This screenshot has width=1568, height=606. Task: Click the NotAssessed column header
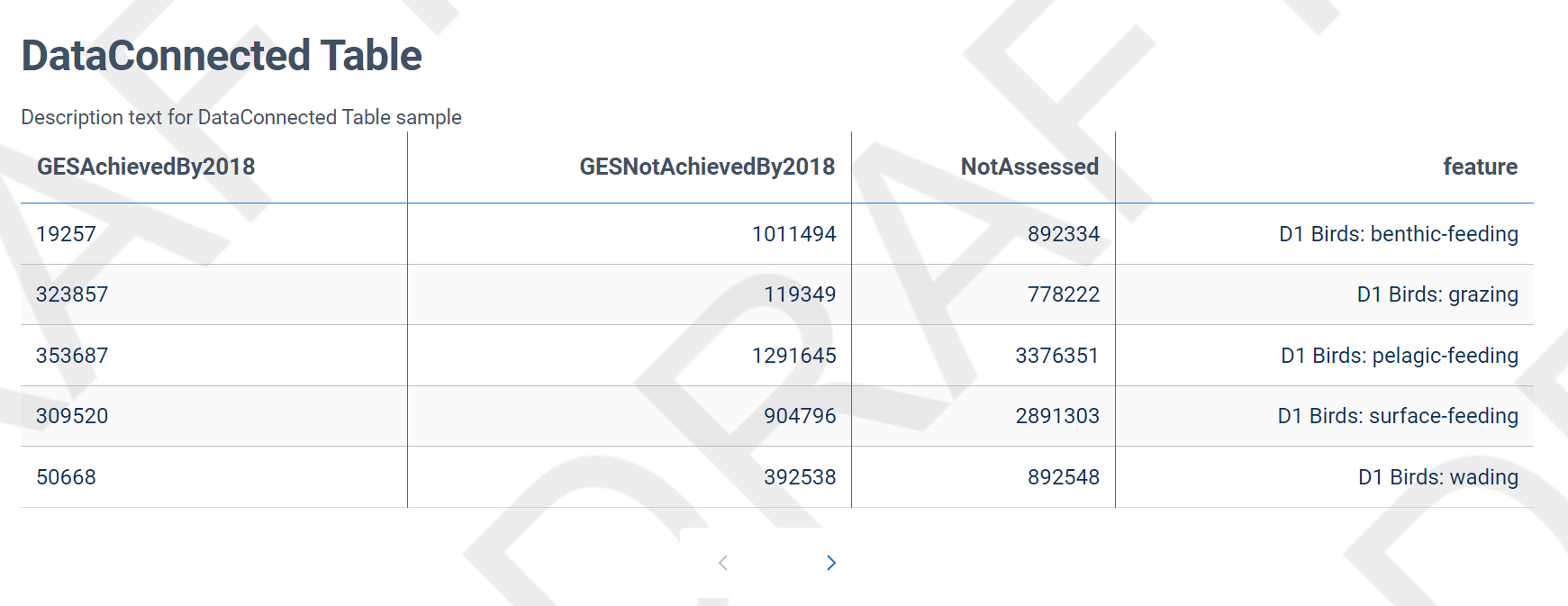coord(1029,167)
